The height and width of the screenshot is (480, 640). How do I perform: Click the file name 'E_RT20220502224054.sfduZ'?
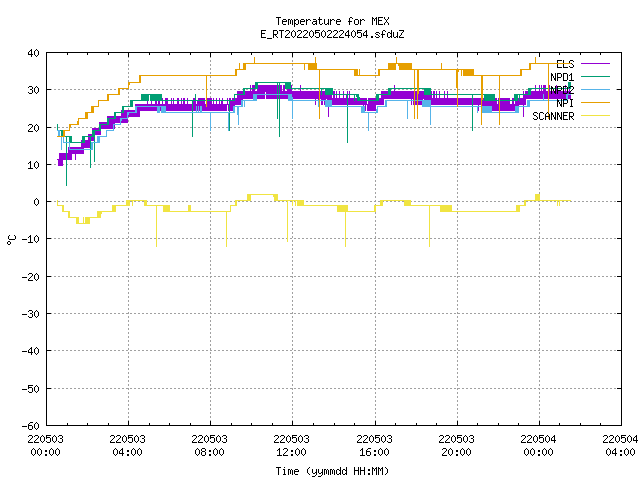[332, 34]
